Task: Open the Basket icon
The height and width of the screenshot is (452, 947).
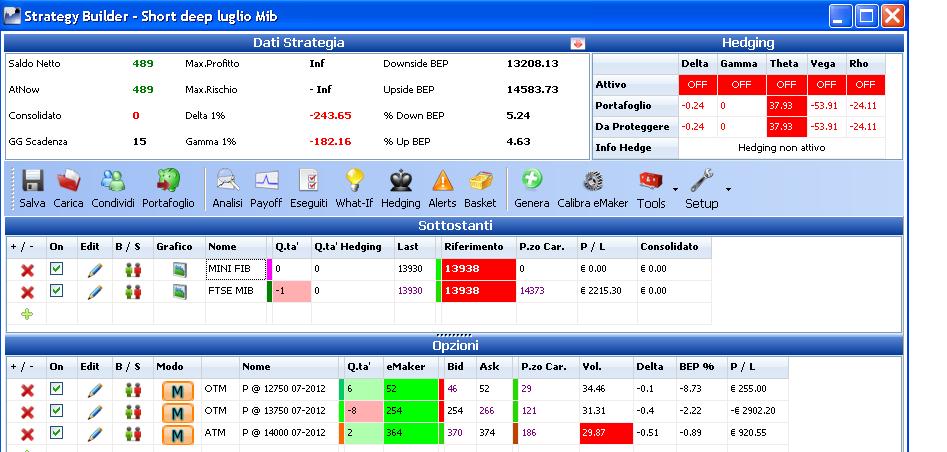Action: [481, 181]
